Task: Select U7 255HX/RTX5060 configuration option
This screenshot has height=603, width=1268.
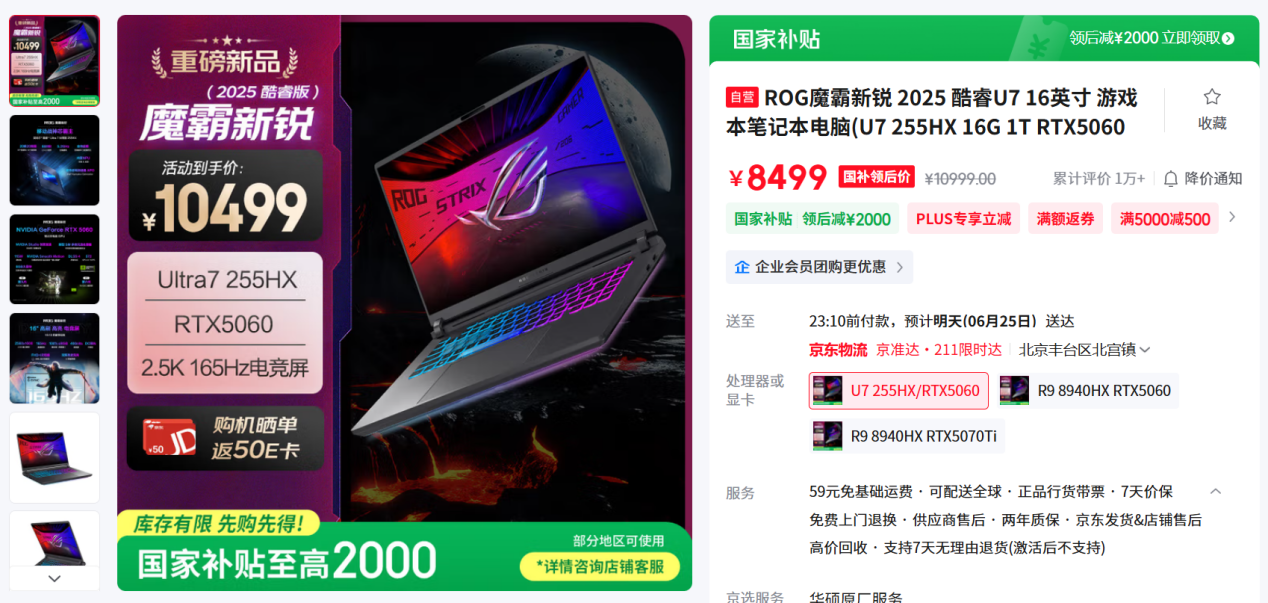Action: tap(899, 391)
